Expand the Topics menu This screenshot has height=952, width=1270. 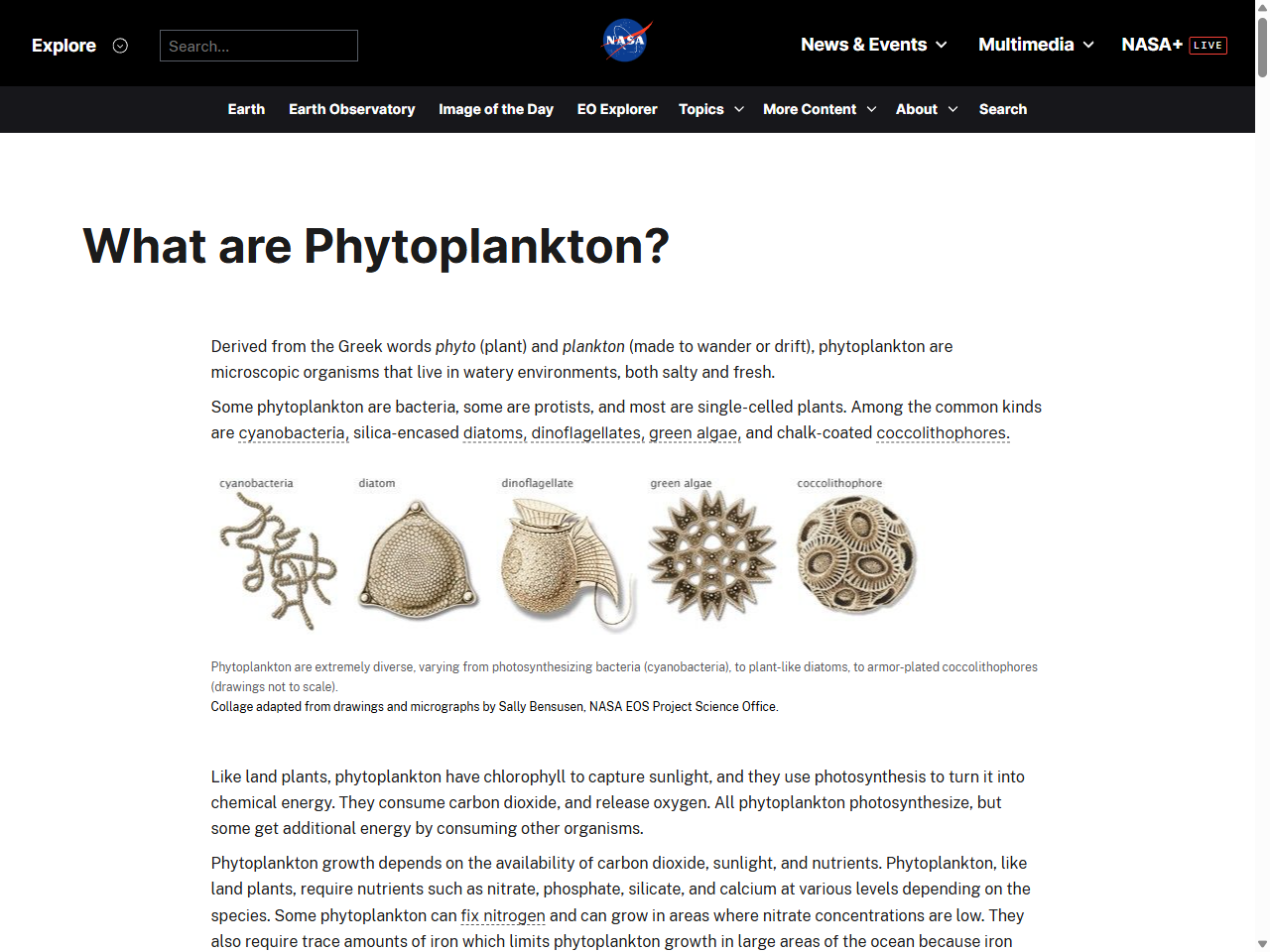tap(710, 109)
